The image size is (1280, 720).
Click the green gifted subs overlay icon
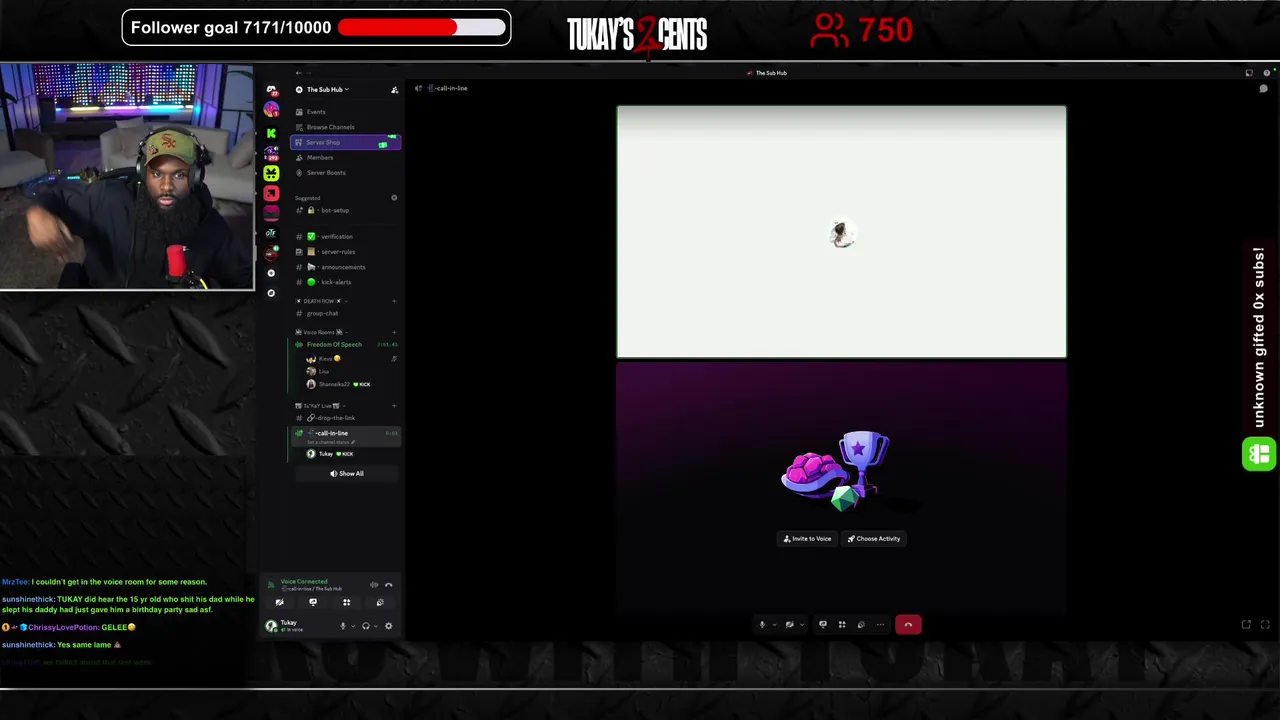[1259, 455]
